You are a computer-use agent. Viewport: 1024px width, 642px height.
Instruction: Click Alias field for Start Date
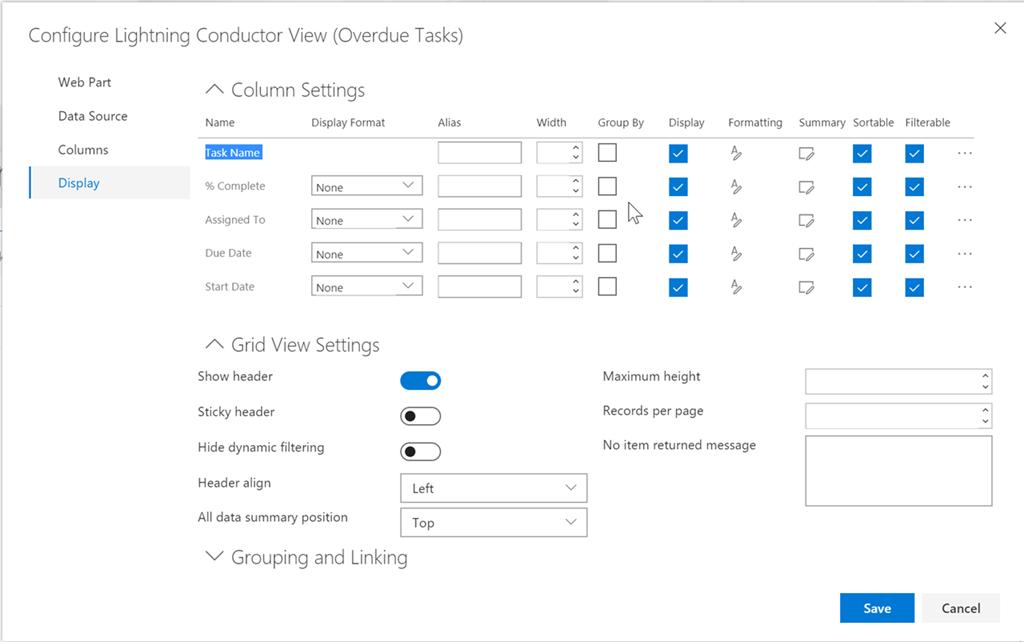[480, 286]
